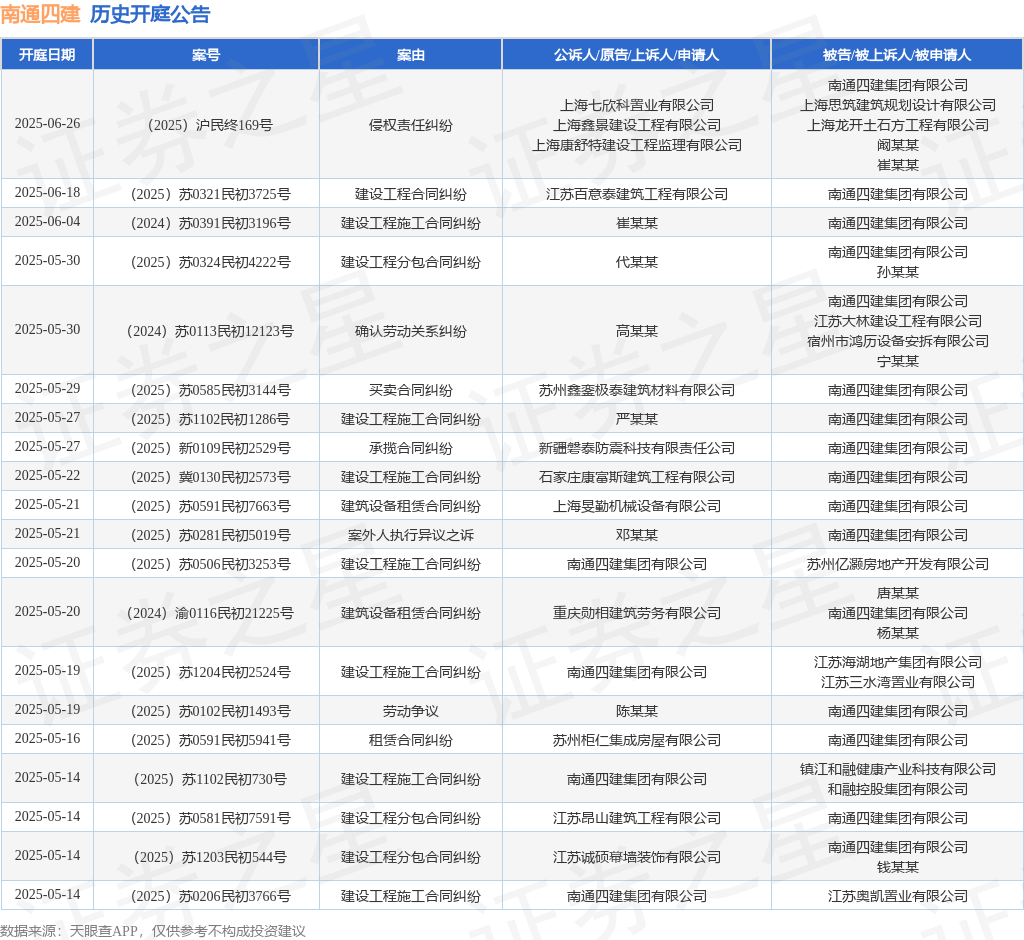Click the 历史开庭公告 heading
The image size is (1024, 940).
point(150,14)
